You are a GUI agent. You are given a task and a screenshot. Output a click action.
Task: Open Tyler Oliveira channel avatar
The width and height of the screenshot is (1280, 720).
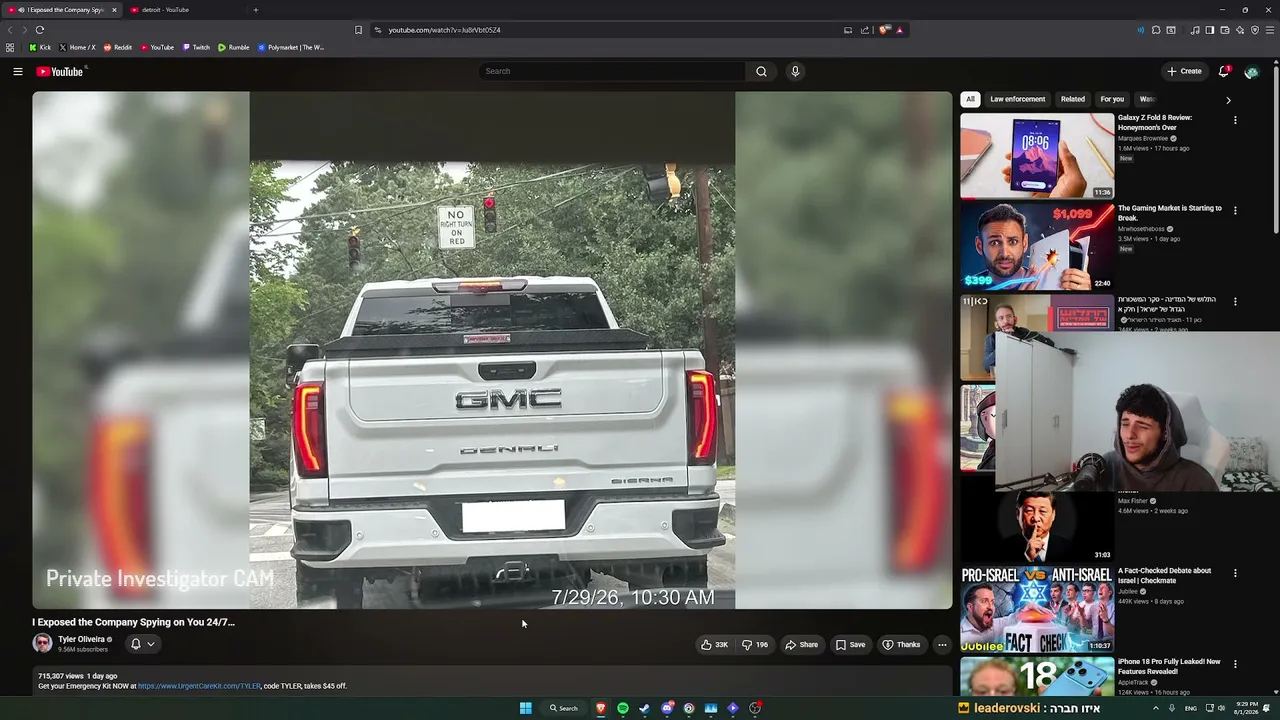(x=42, y=643)
